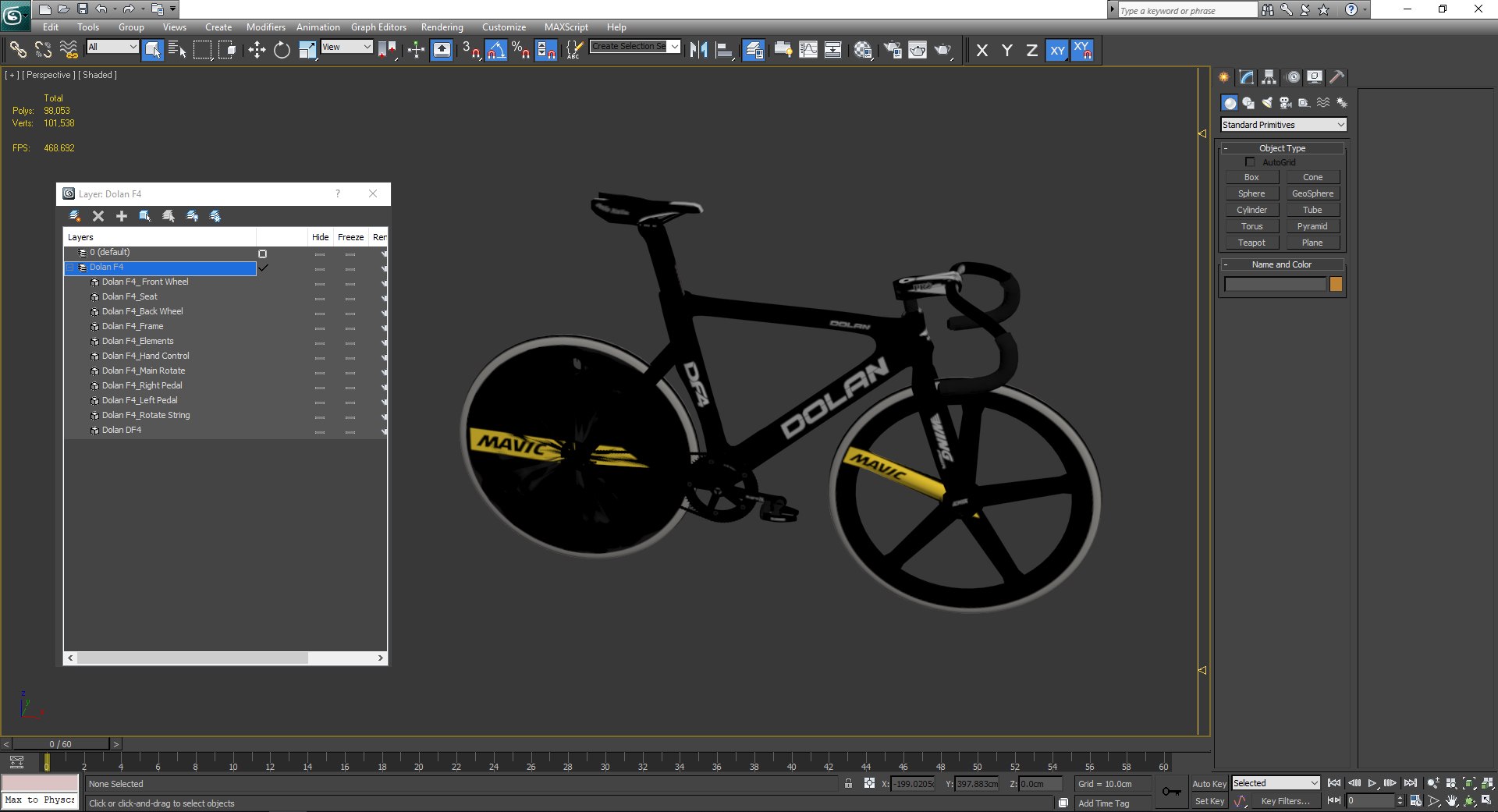Screen dimensions: 1498x812
Task: Click the Align tool icon
Action: click(725, 50)
